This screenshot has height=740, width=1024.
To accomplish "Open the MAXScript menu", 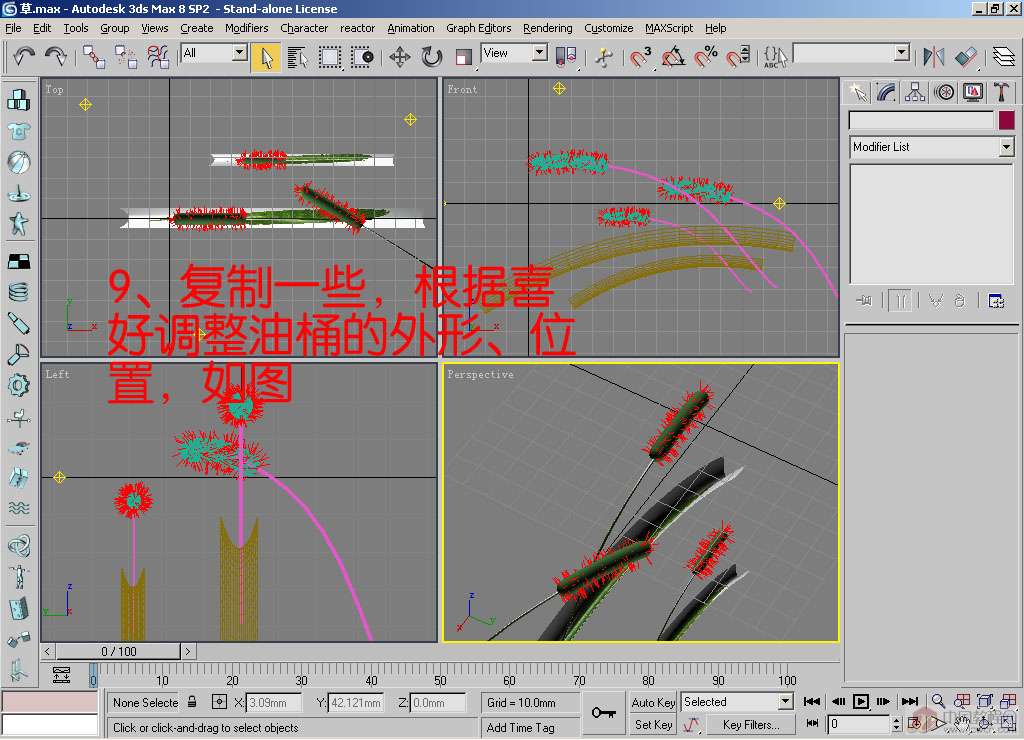I will (669, 28).
